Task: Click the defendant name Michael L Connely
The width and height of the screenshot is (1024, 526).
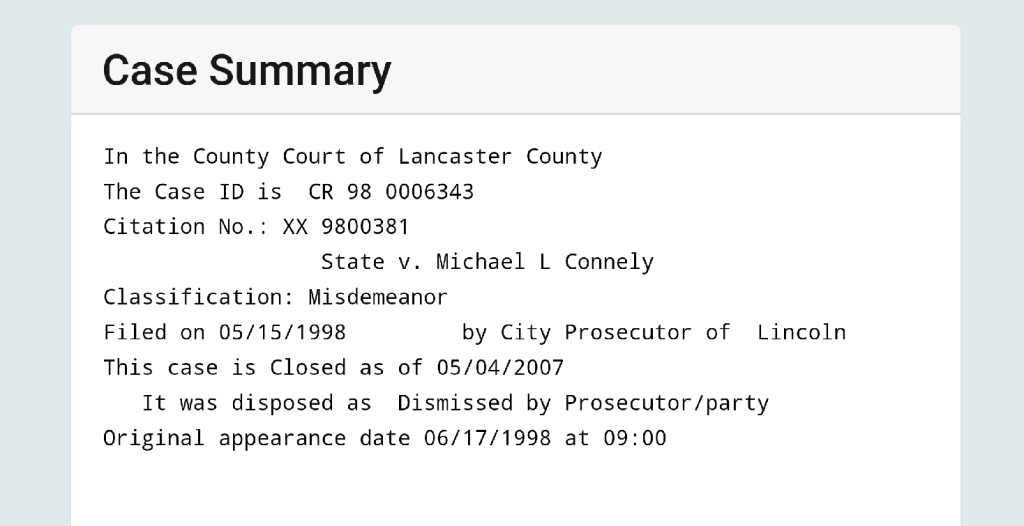Action: coord(544,262)
